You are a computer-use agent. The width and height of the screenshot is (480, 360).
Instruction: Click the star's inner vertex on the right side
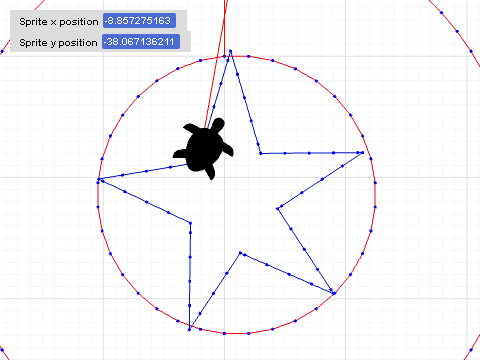click(278, 209)
